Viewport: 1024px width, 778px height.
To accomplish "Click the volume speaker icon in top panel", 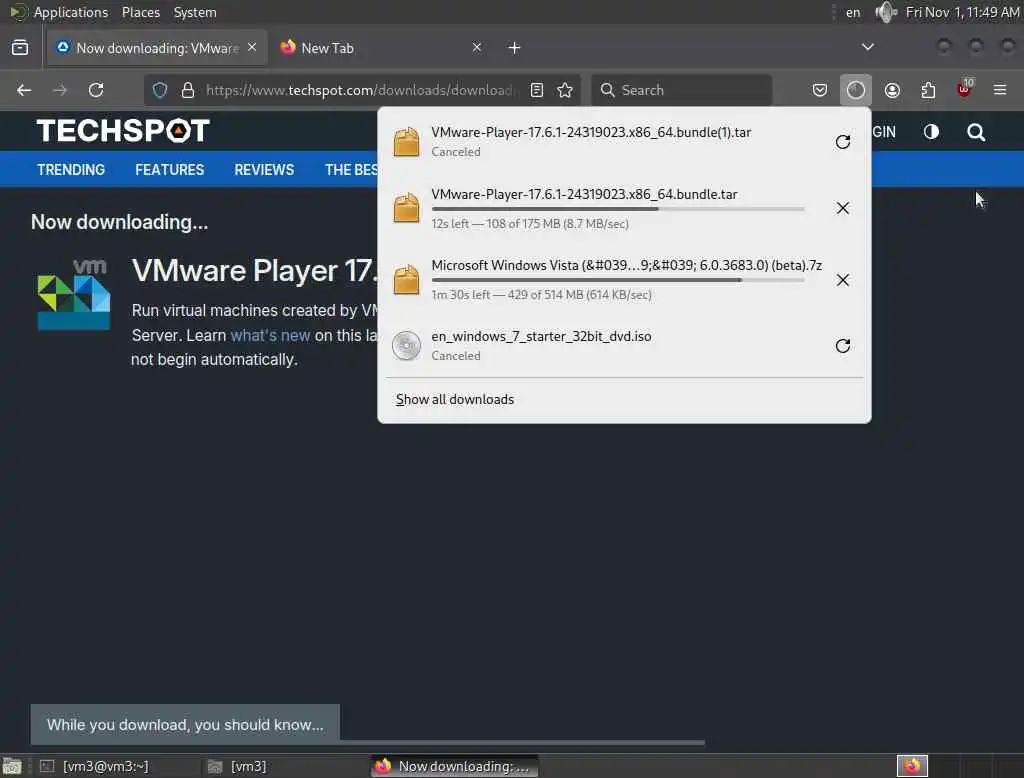I will click(886, 12).
